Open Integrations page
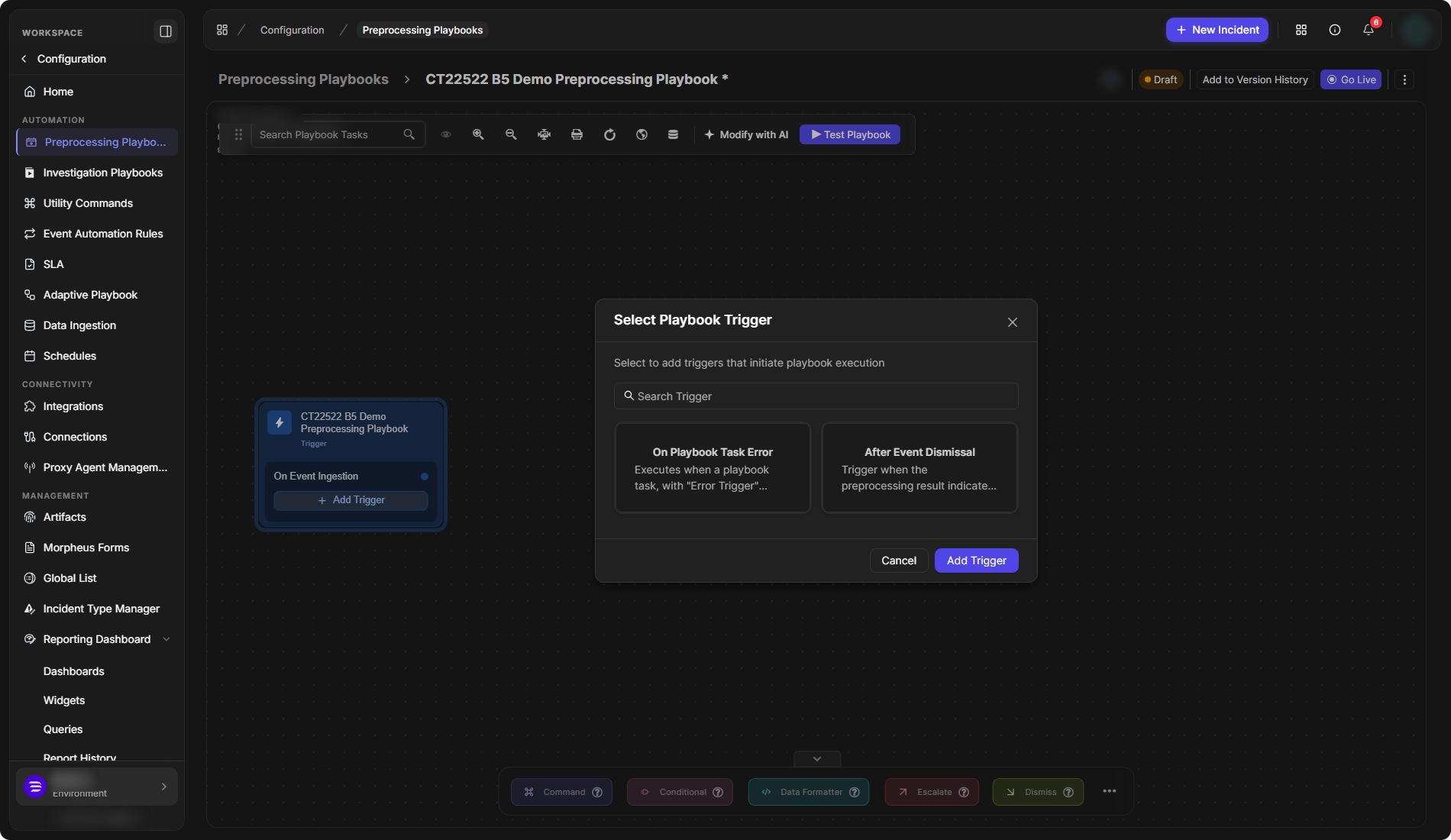1451x840 pixels. point(97,406)
